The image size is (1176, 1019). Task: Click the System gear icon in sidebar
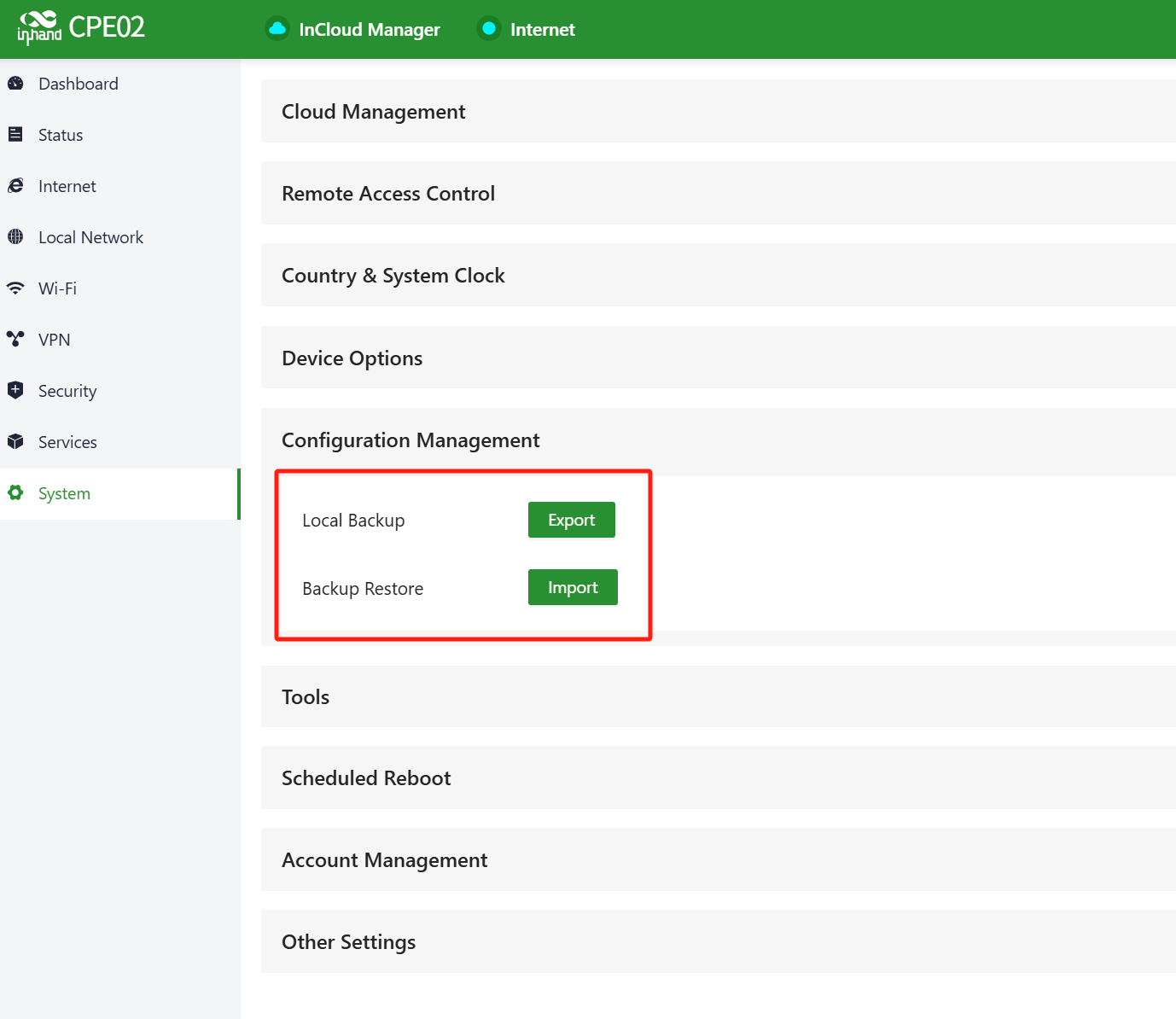pyautogui.click(x=15, y=493)
